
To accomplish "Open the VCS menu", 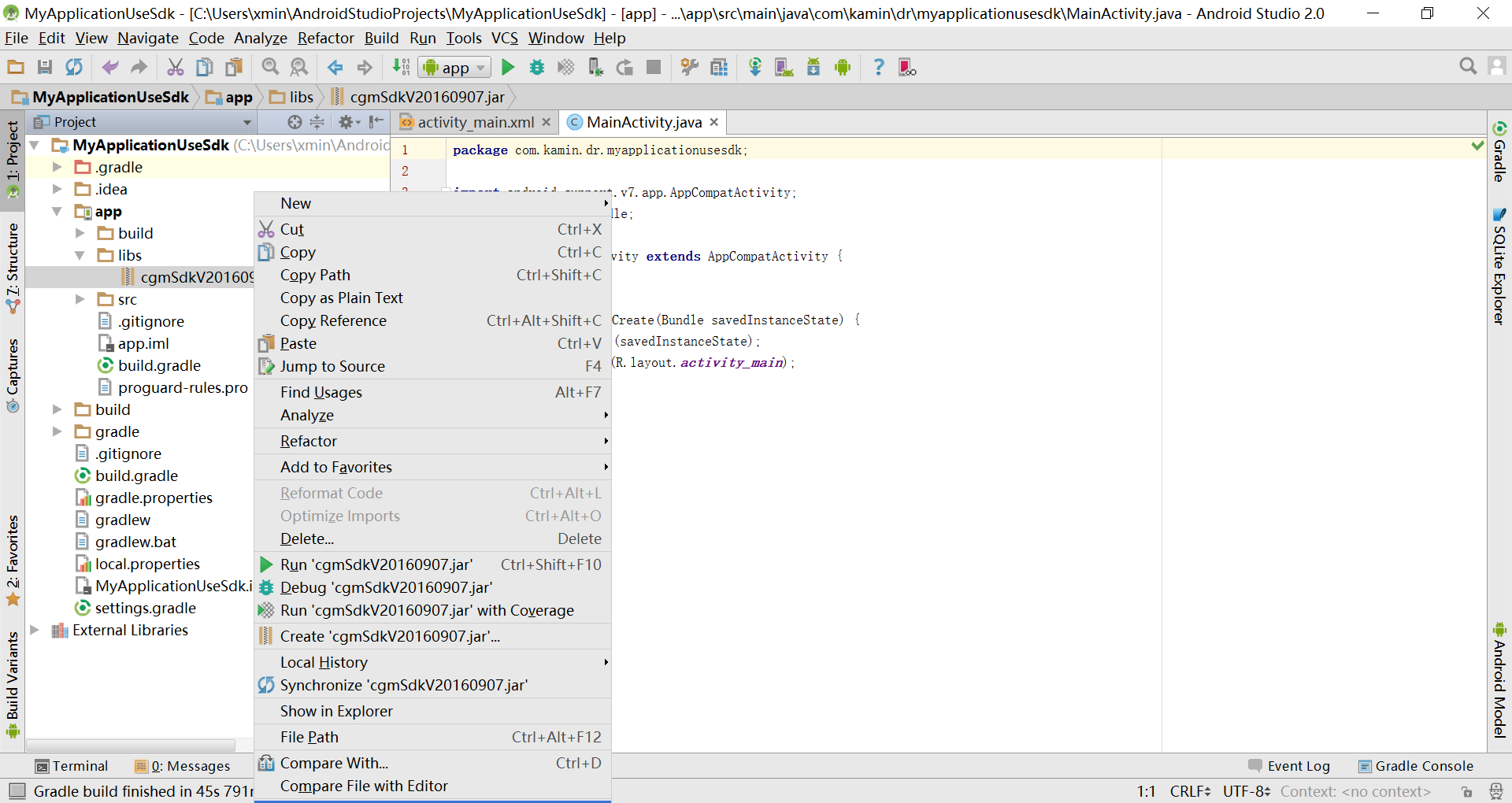I will 505,38.
